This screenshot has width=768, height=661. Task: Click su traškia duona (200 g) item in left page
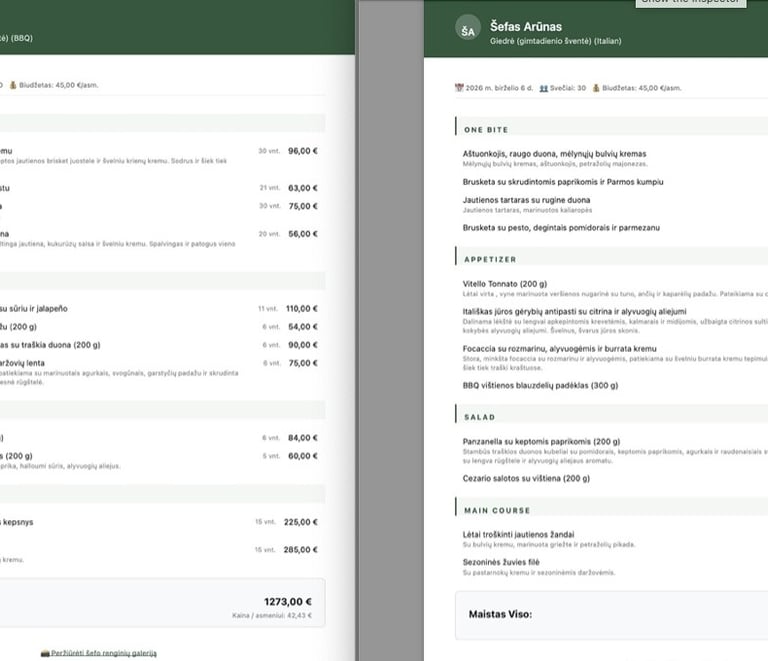tap(50, 345)
